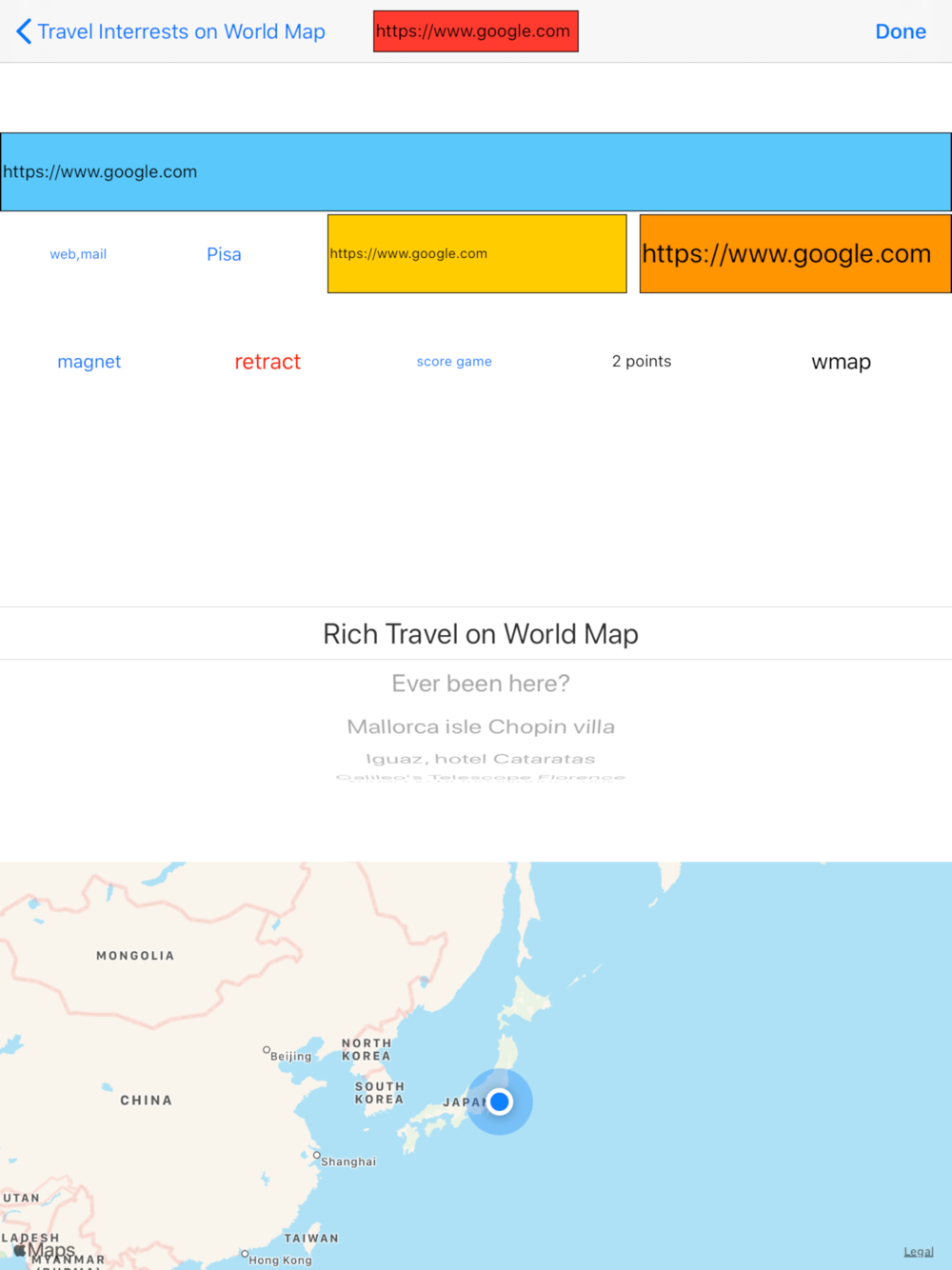Tap the 2 points label

[x=642, y=361]
